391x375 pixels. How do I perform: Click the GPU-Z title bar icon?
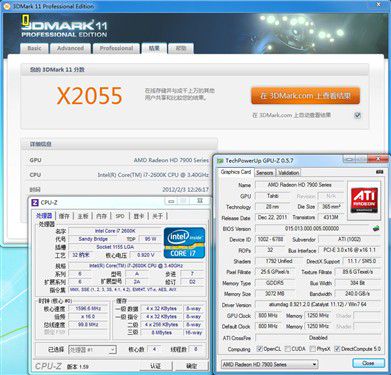tap(221, 161)
